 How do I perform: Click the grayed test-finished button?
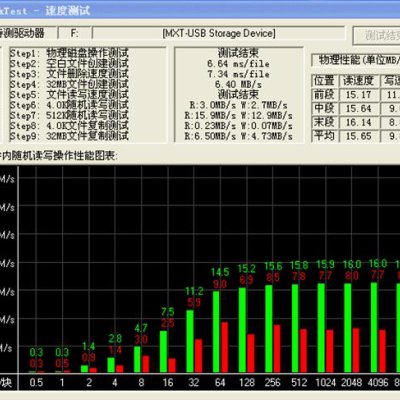377,35
